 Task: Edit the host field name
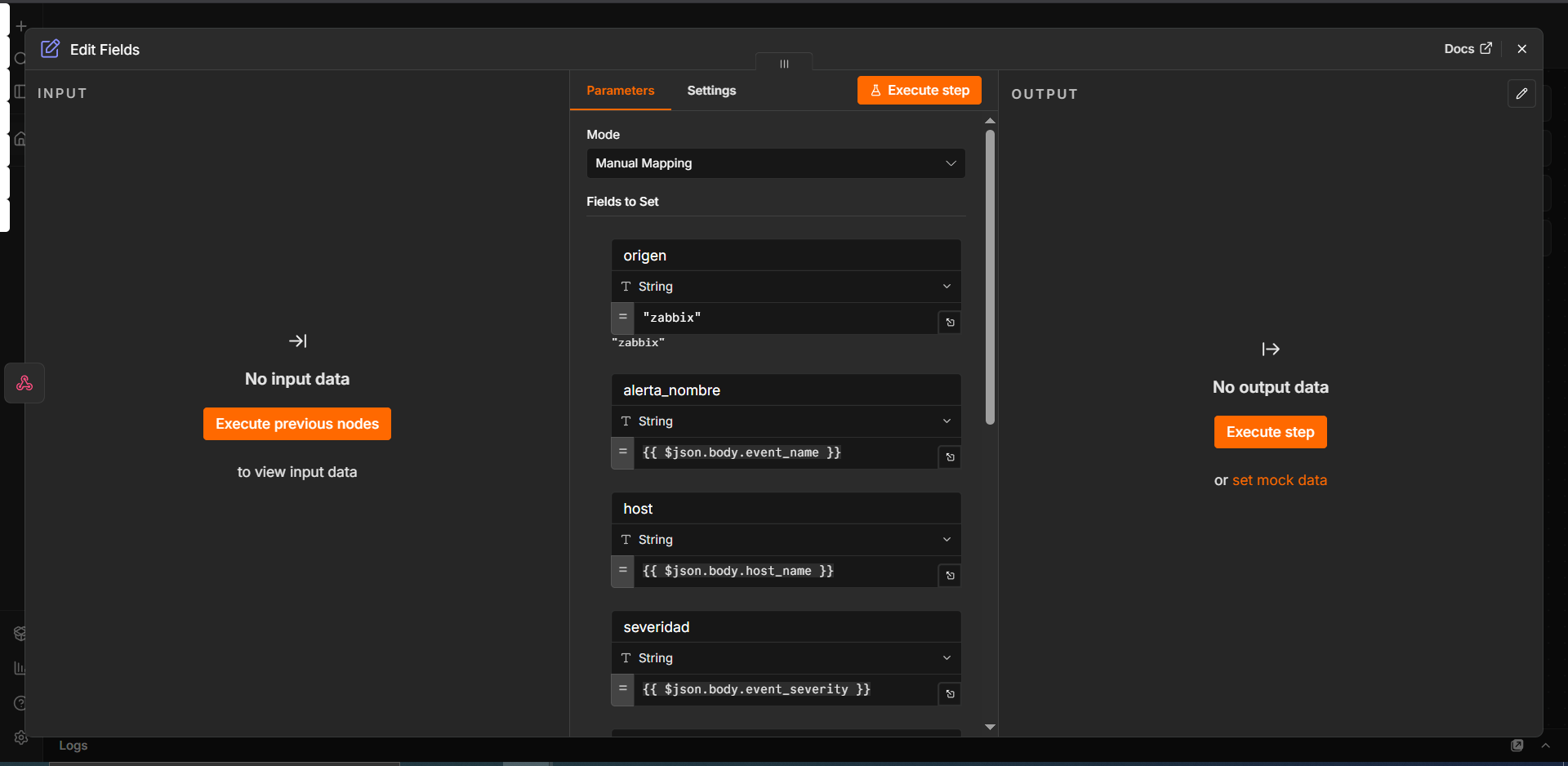click(786, 509)
